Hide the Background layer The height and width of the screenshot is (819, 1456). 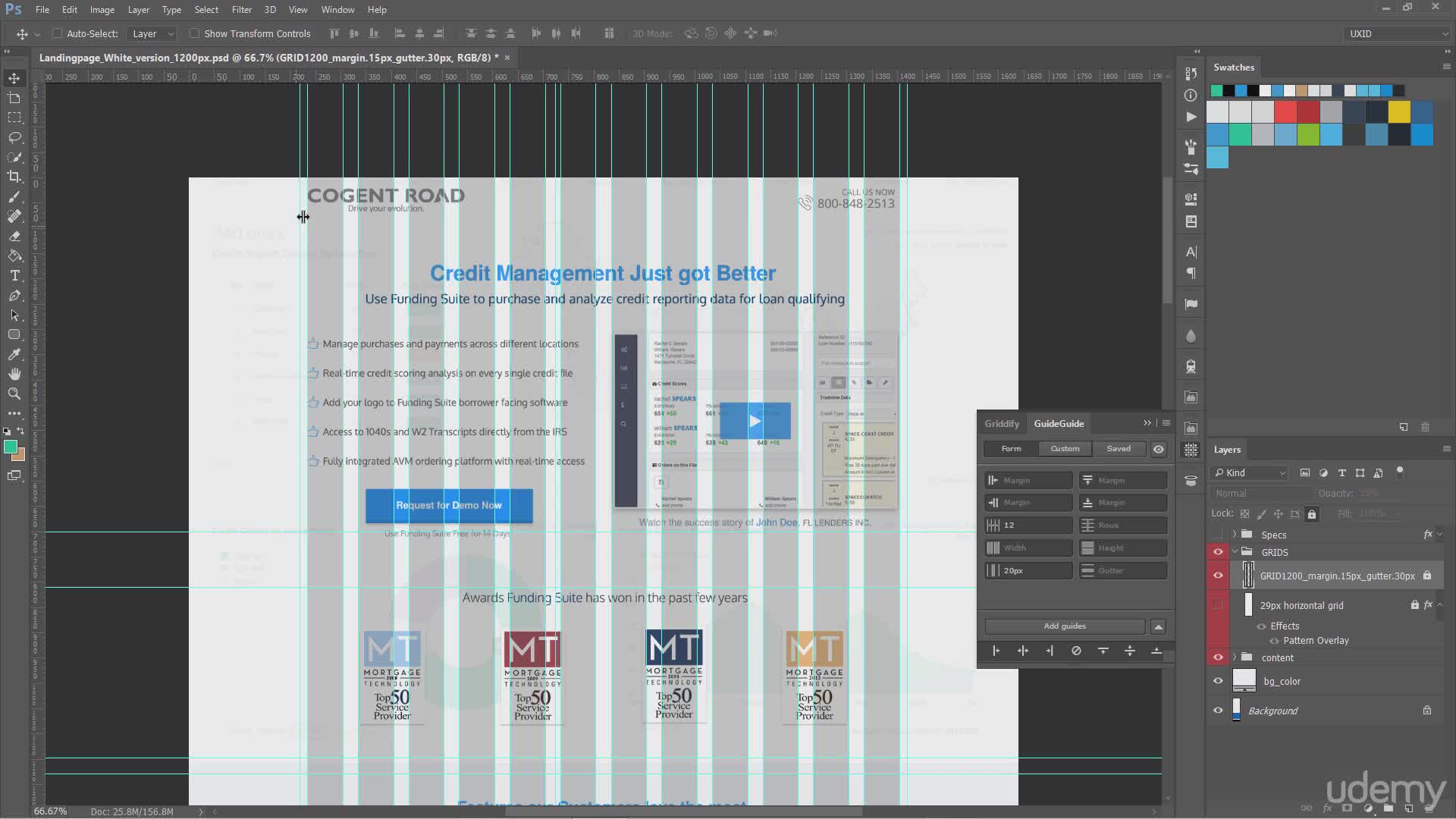pos(1218,711)
